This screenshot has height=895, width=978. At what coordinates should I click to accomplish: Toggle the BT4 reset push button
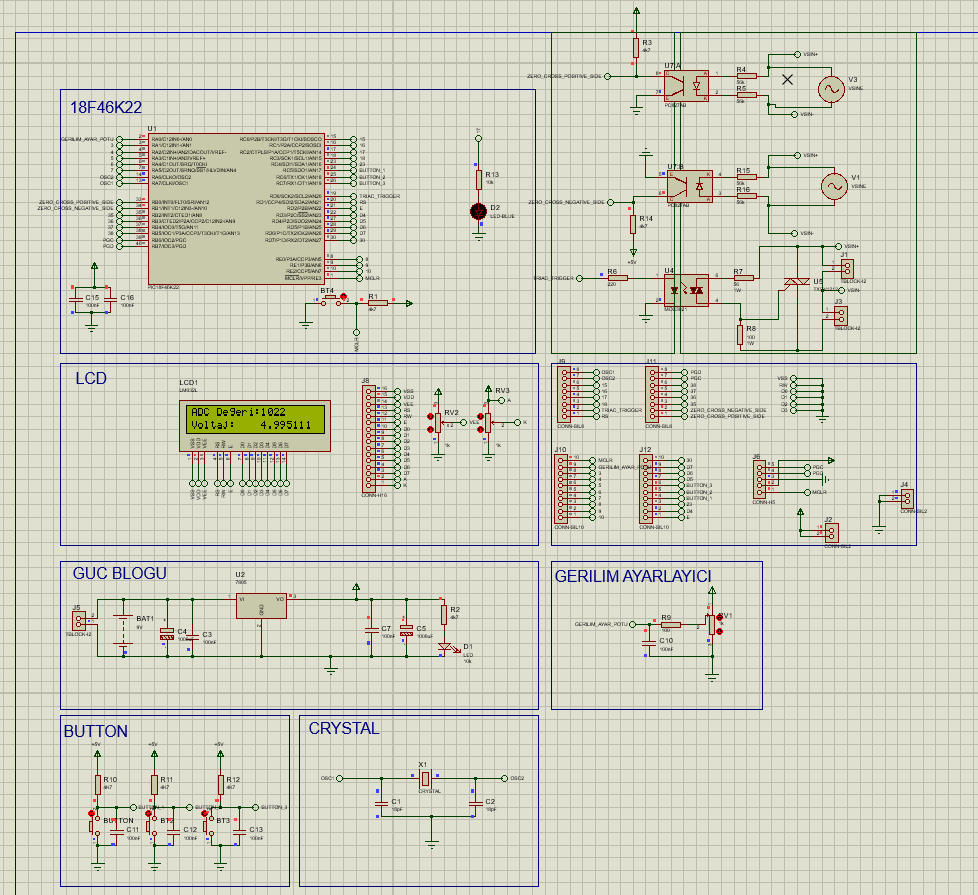343,297
